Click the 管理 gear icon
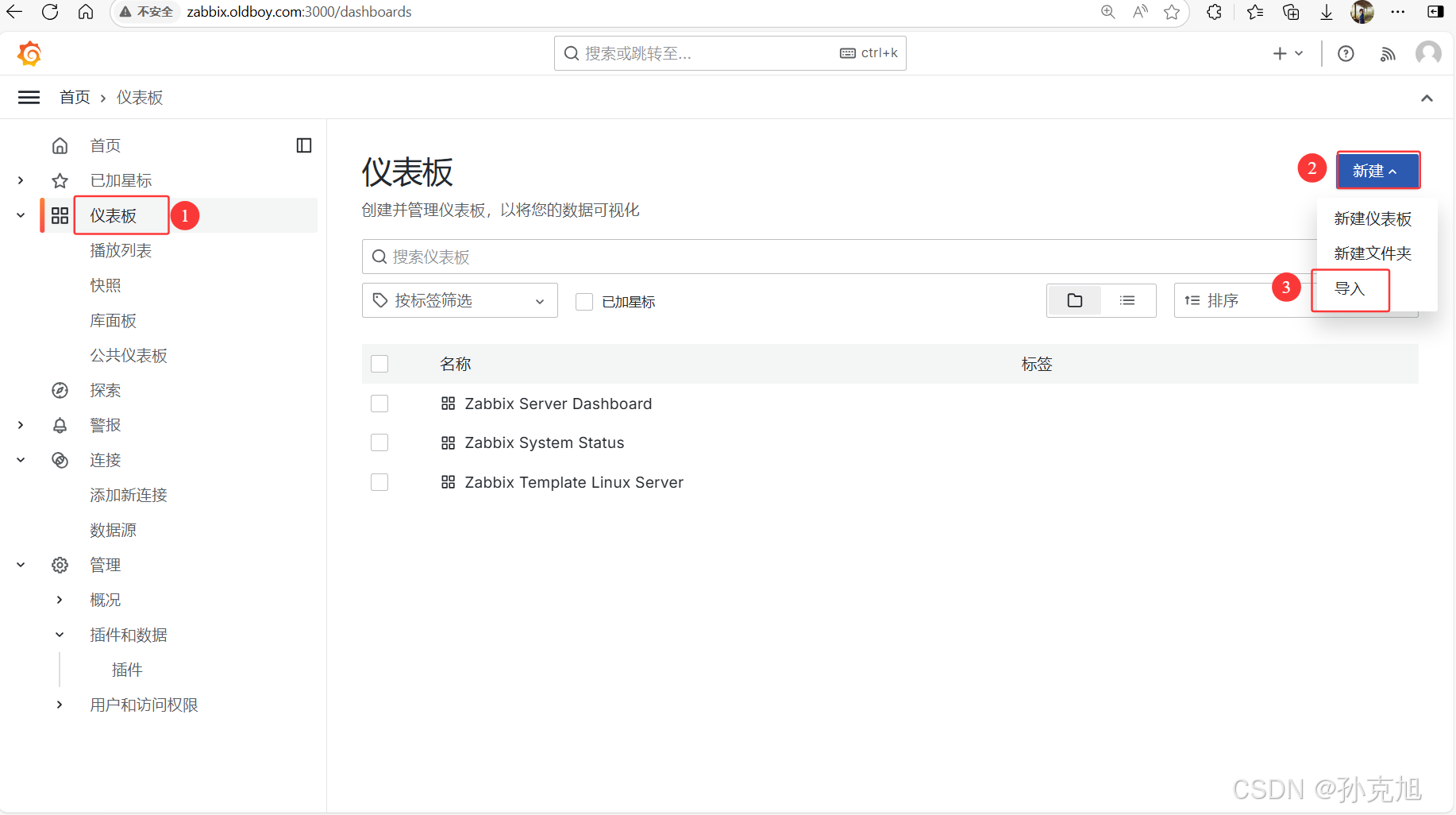The width and height of the screenshot is (1456, 815). (x=60, y=565)
